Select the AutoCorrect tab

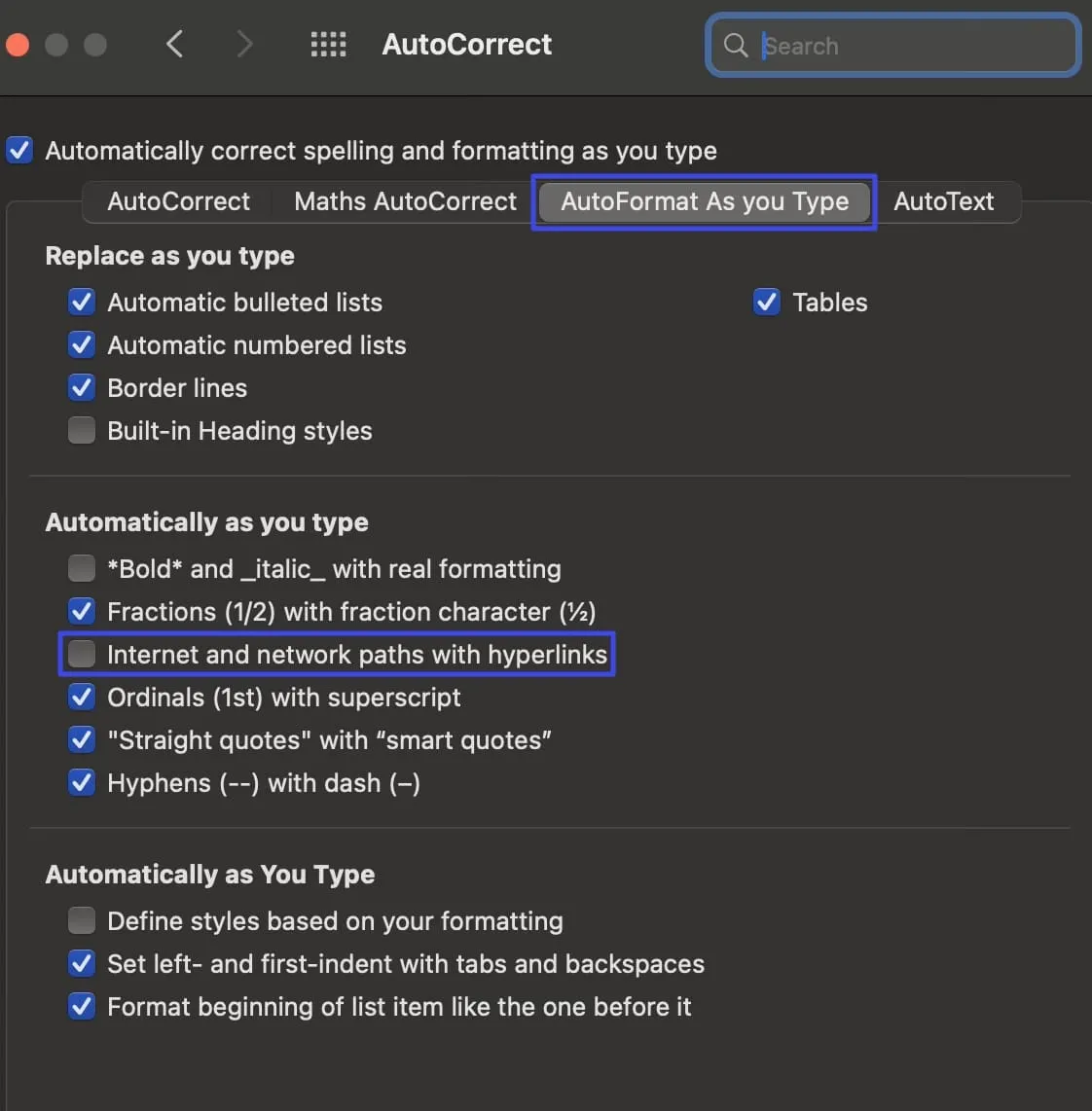click(178, 201)
